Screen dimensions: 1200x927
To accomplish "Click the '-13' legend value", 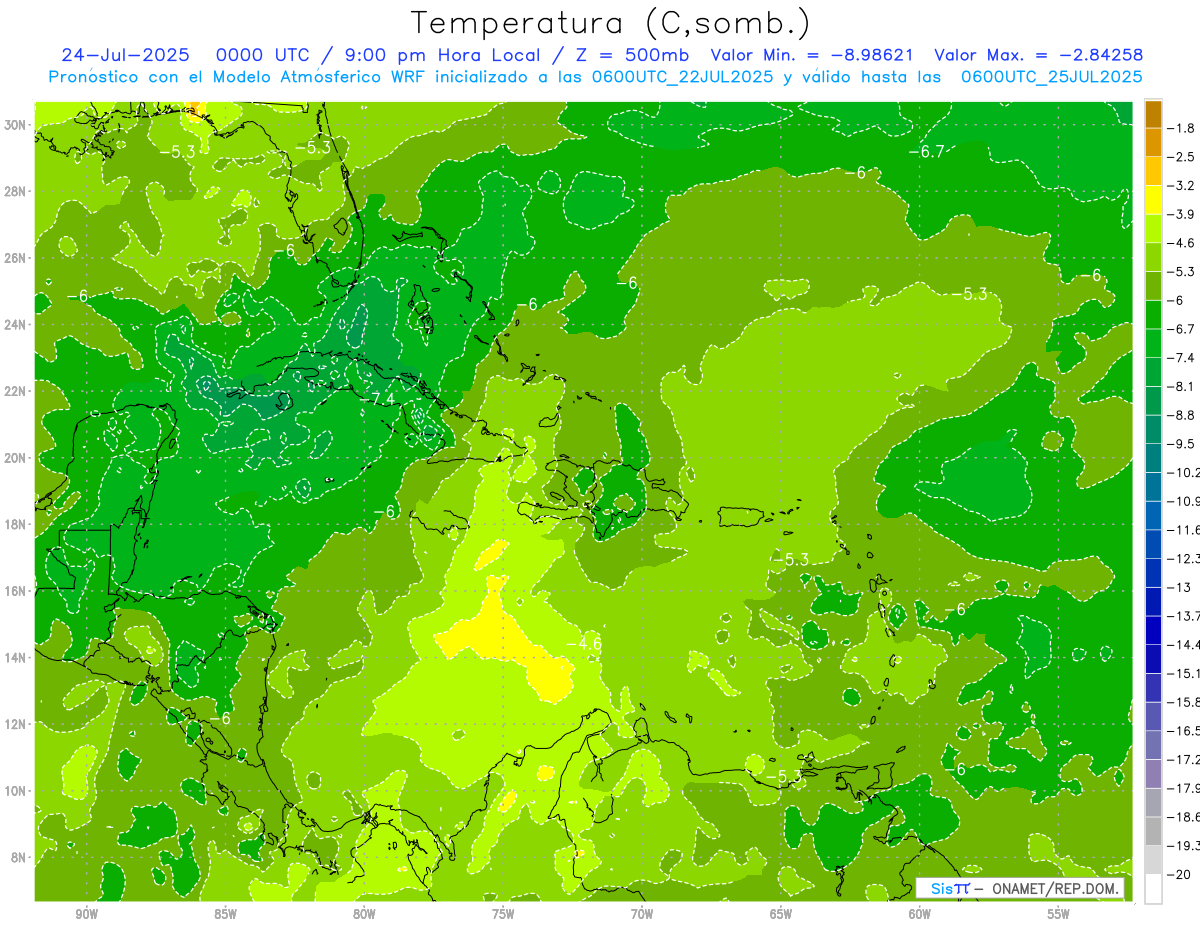I will pyautogui.click(x=1179, y=587).
